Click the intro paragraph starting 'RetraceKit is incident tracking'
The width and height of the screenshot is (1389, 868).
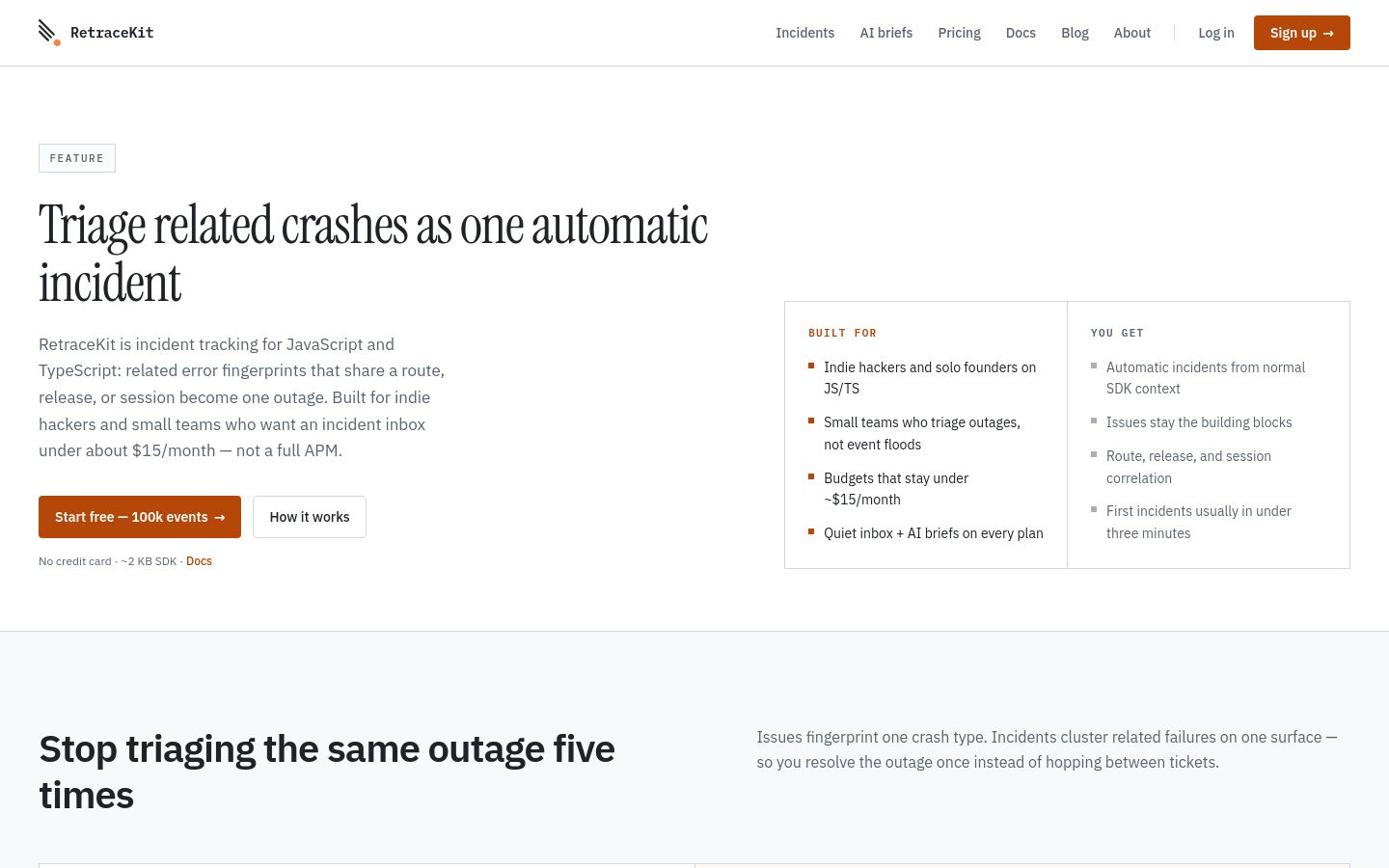[242, 397]
